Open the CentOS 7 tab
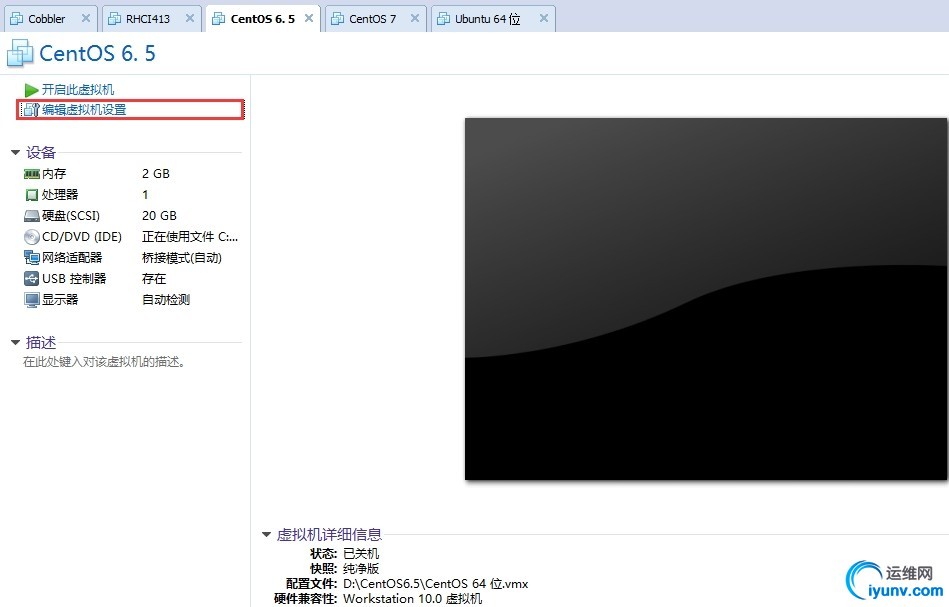949x607 pixels. [376, 19]
